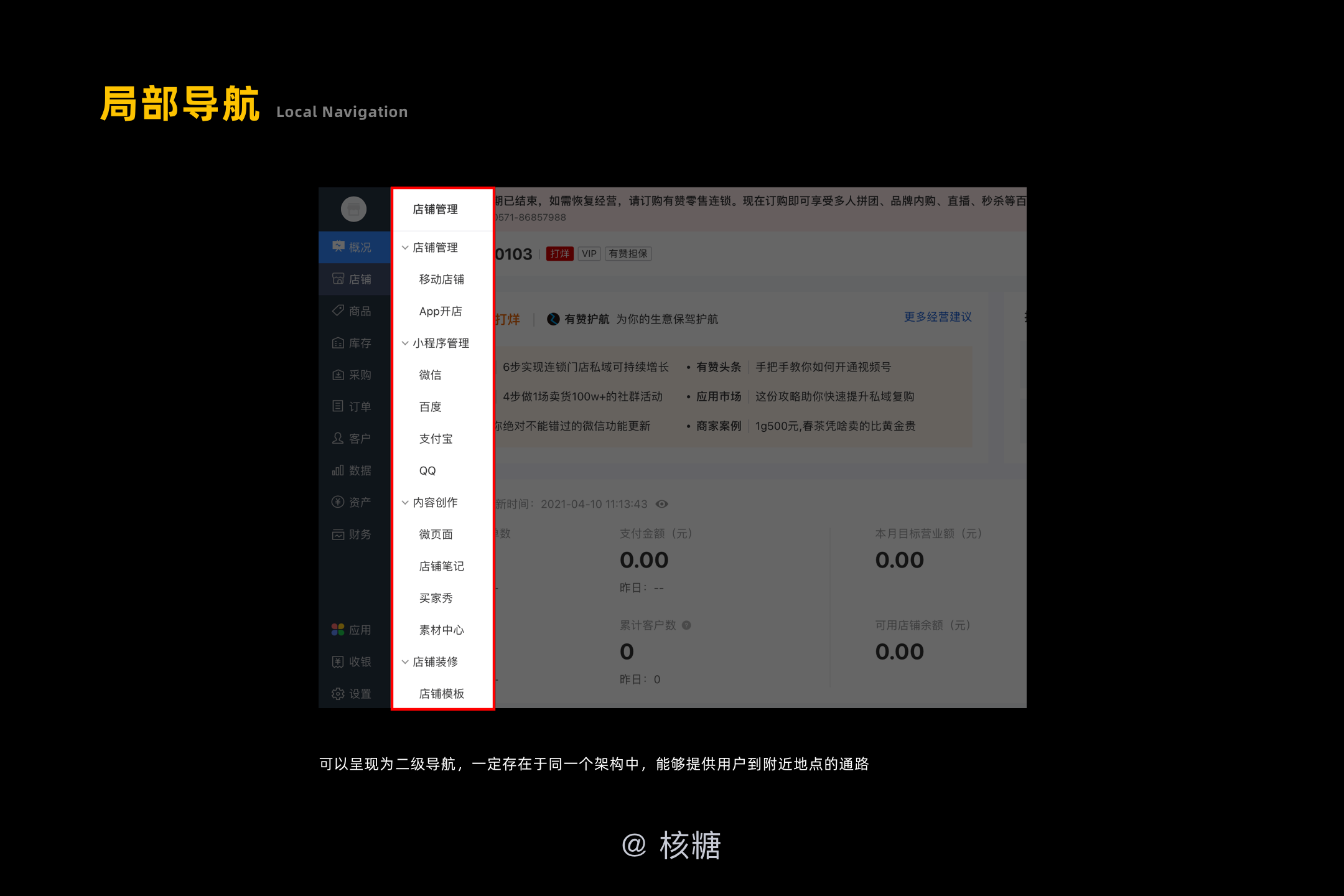Viewport: 1344px width, 896px height.
Task: Select 支付宝 under mini-program management
Action: 436,439
